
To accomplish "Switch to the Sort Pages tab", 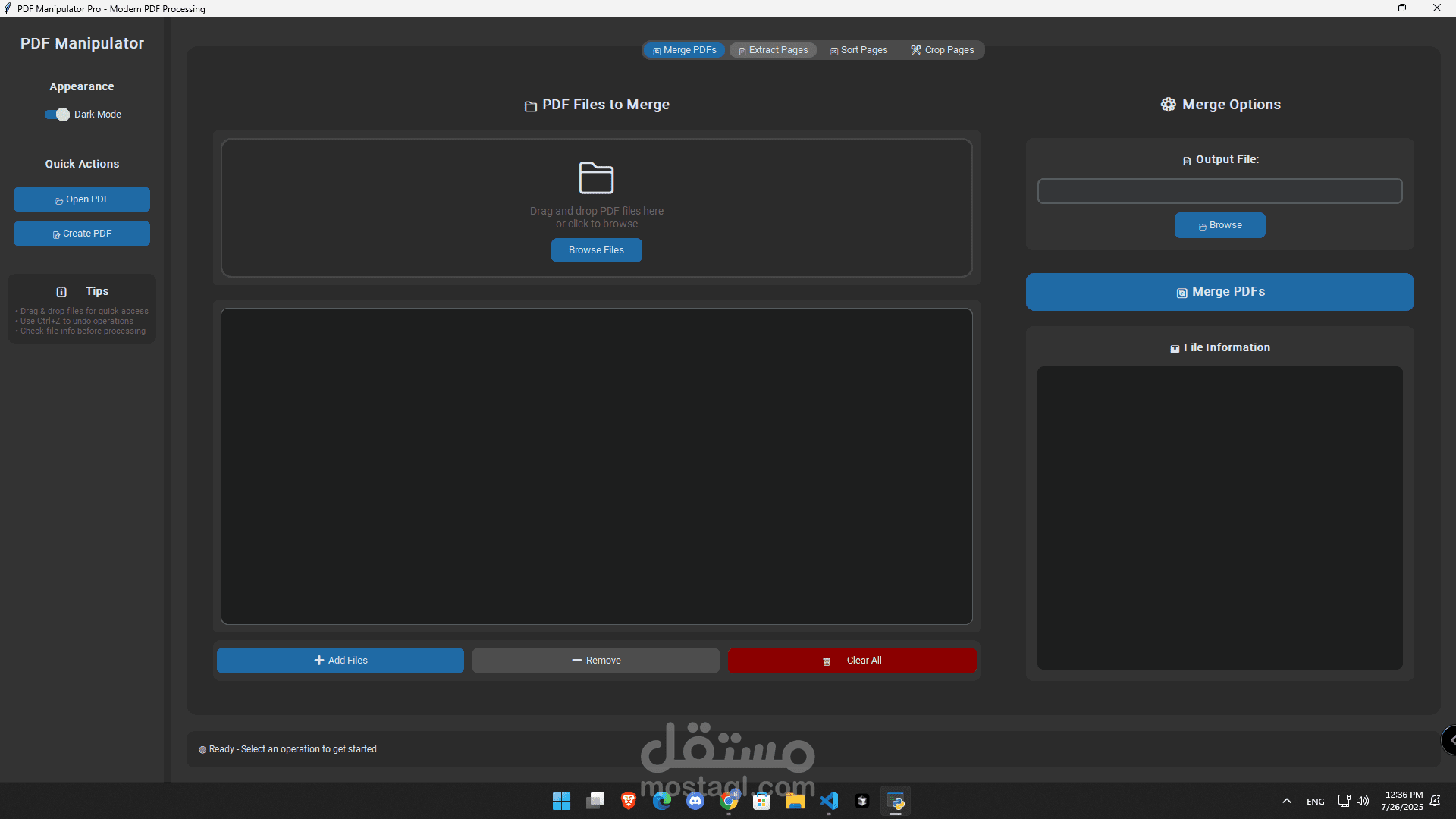I will tap(858, 50).
